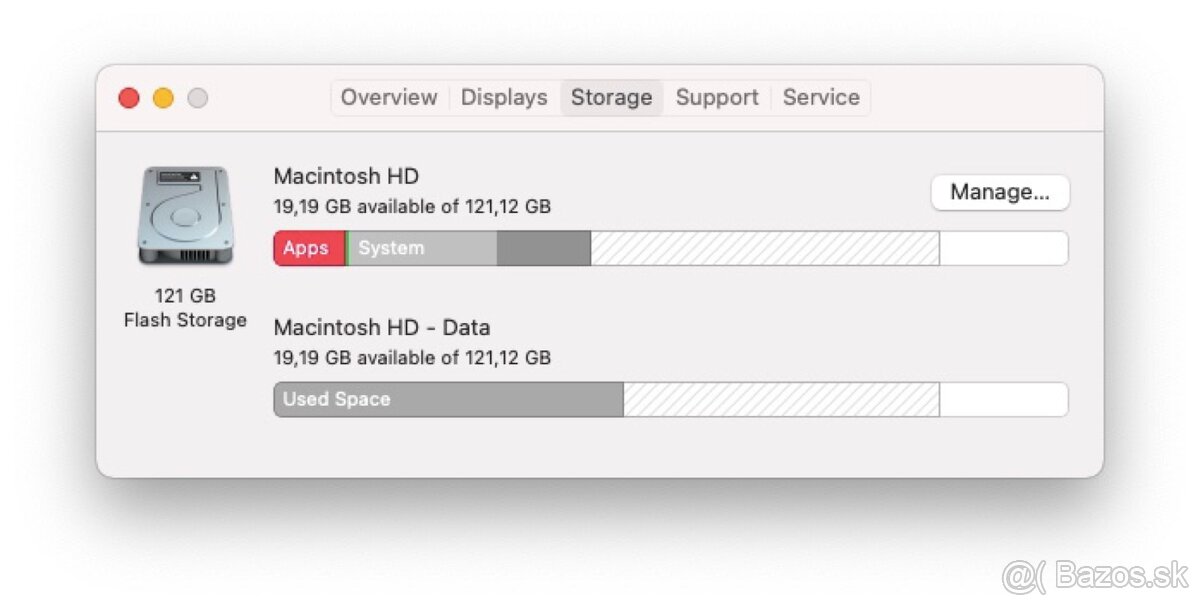Confirm Storage tab is selected by clicking it
Viewport: 1200px width, 605px height.
pyautogui.click(x=611, y=97)
